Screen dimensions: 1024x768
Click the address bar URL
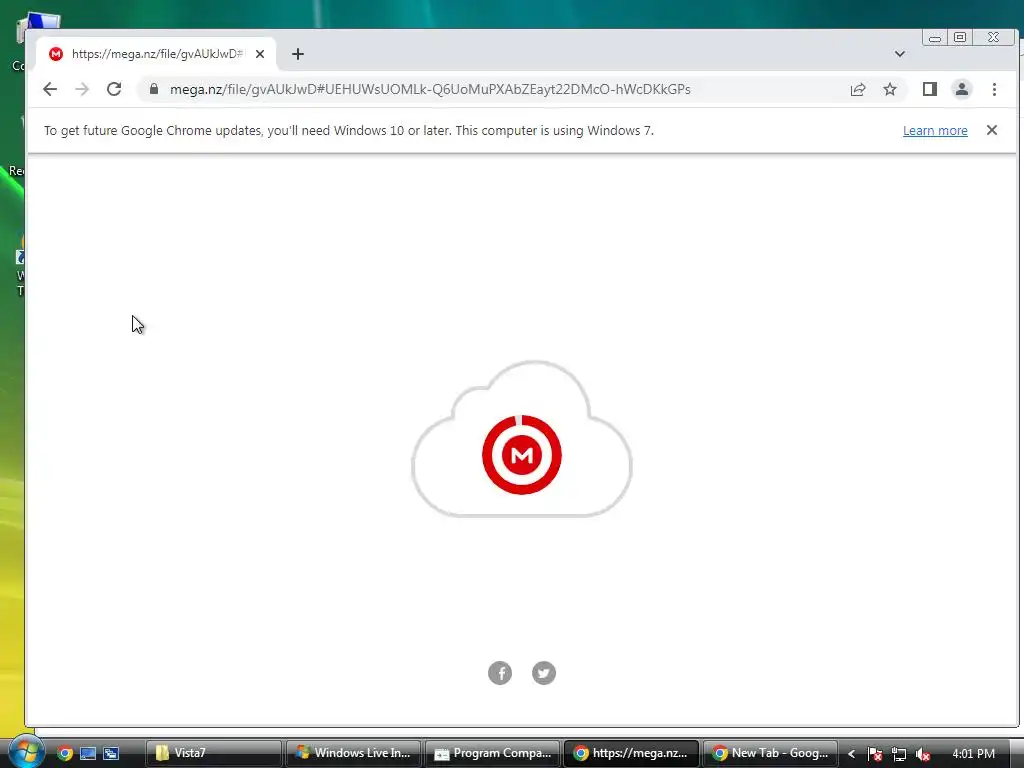pyautogui.click(x=430, y=89)
